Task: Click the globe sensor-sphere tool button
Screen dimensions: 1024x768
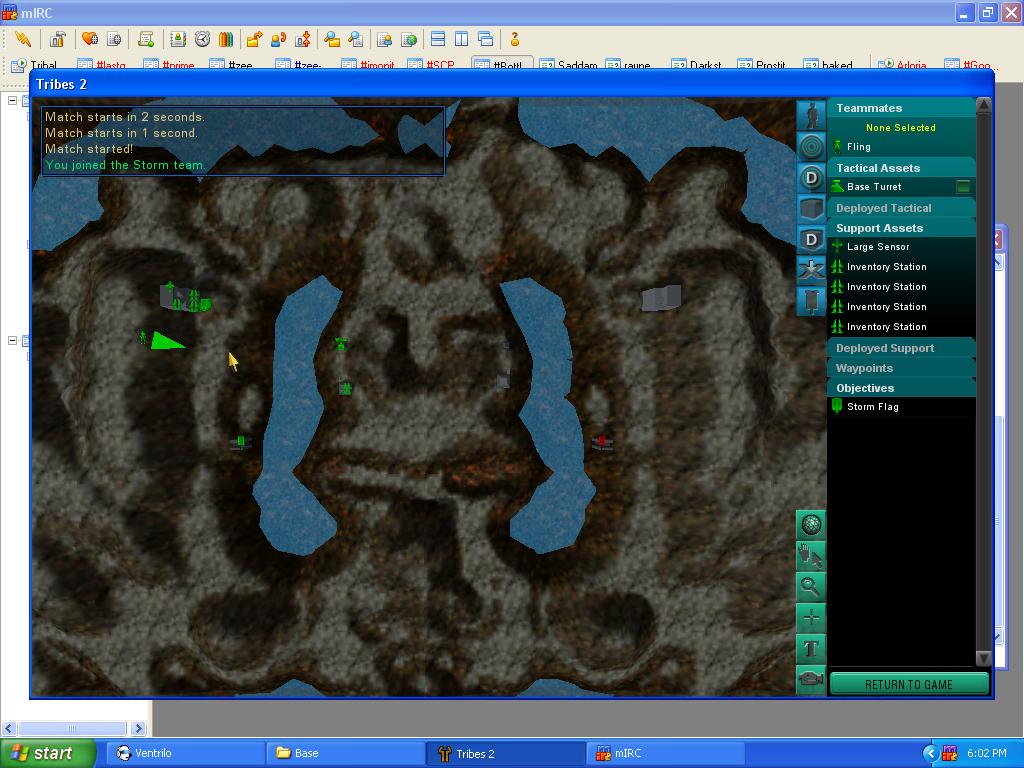Action: 811,524
